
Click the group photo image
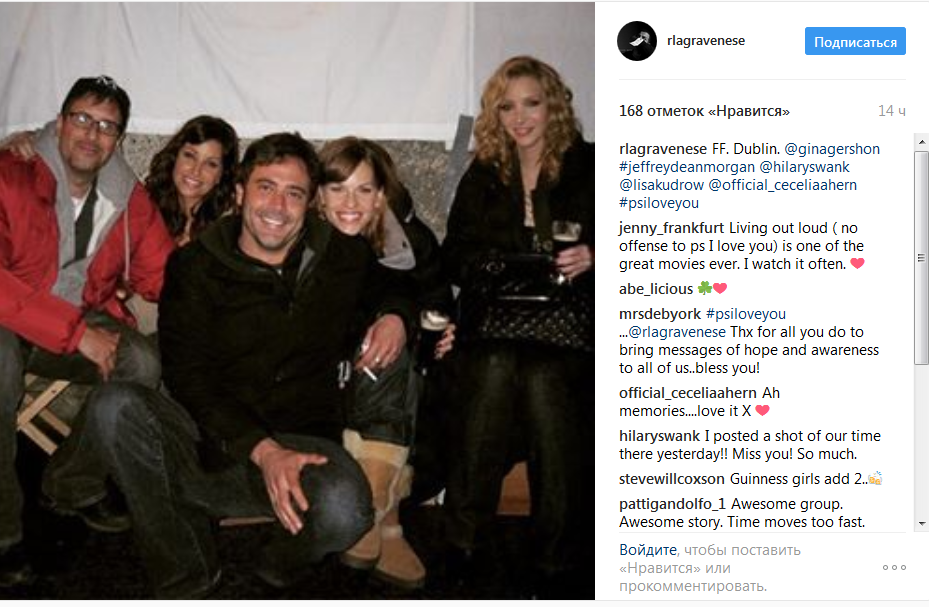click(x=297, y=301)
